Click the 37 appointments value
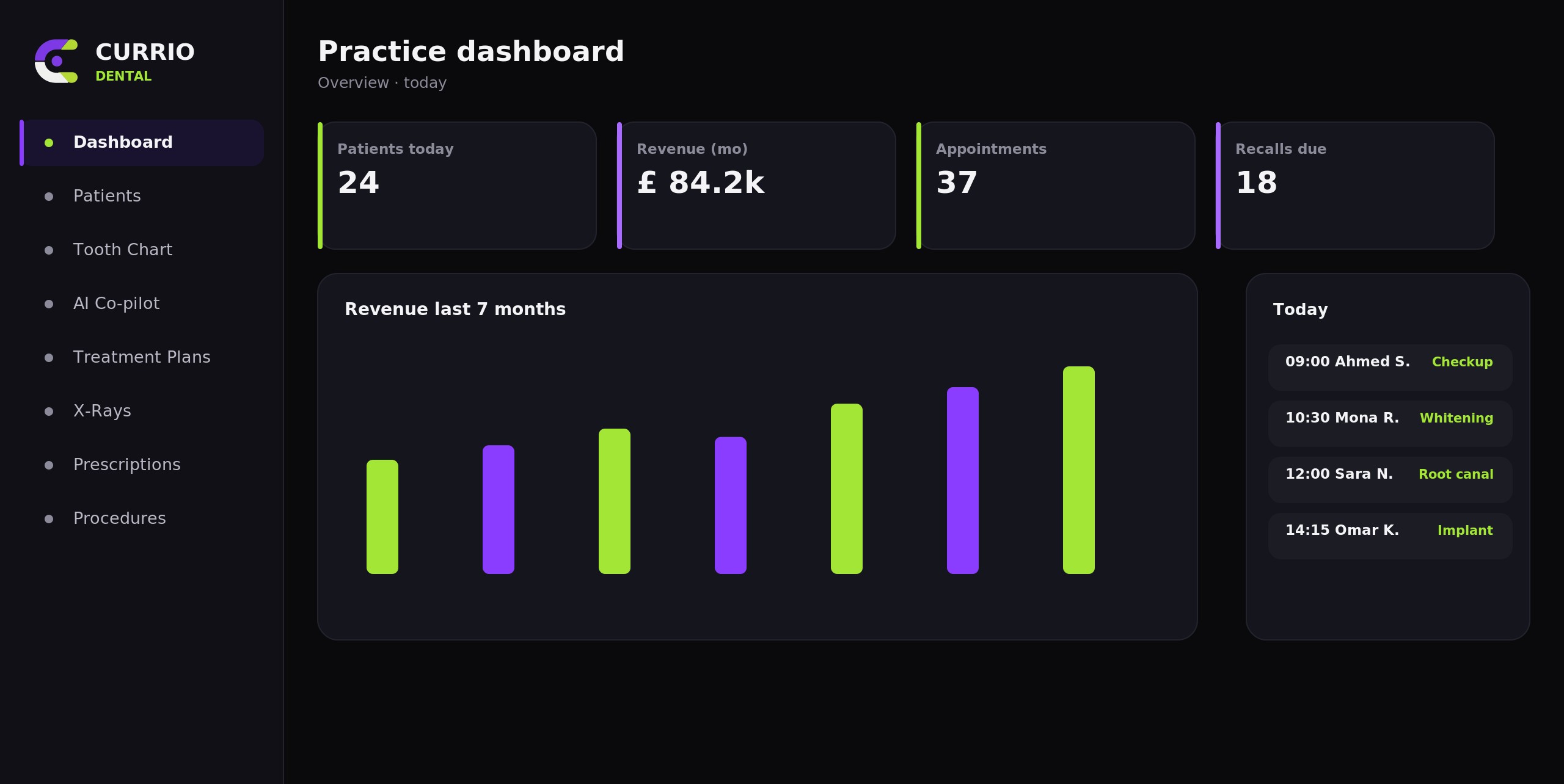This screenshot has width=1564, height=784. coord(957,183)
